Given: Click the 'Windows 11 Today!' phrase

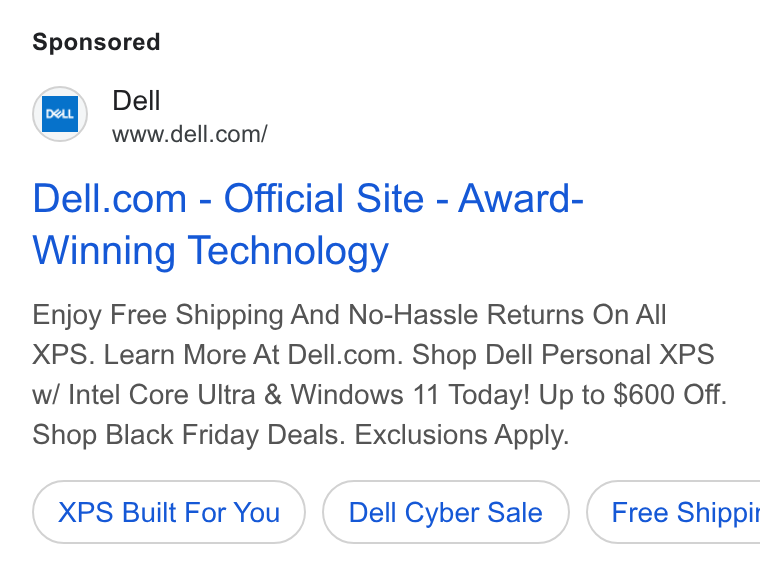Looking at the screenshot, I should (x=410, y=394).
